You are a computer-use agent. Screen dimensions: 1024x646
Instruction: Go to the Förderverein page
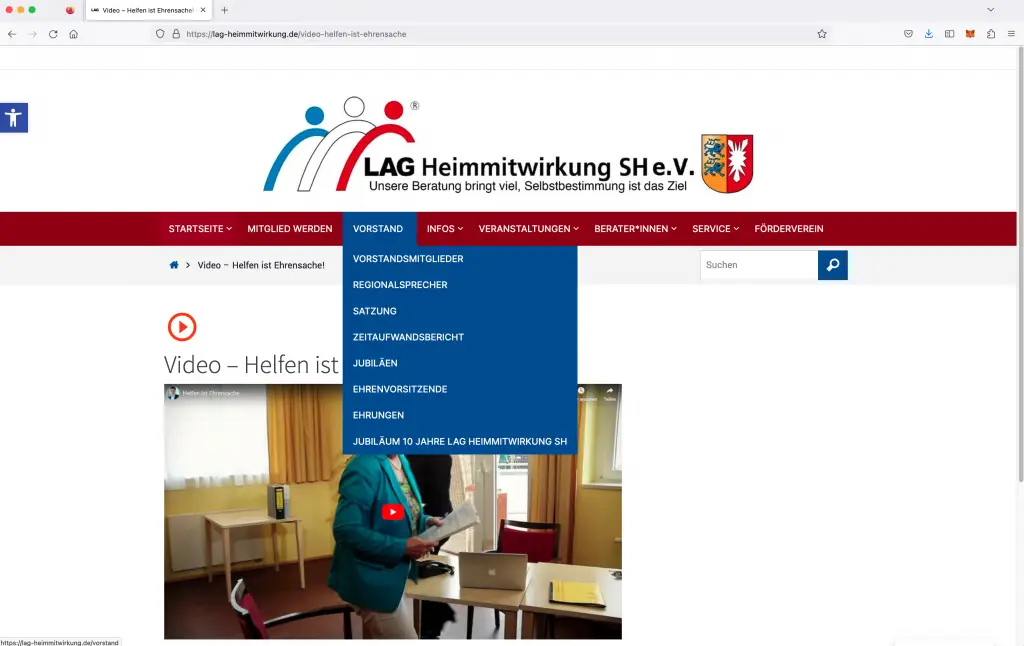click(x=789, y=229)
